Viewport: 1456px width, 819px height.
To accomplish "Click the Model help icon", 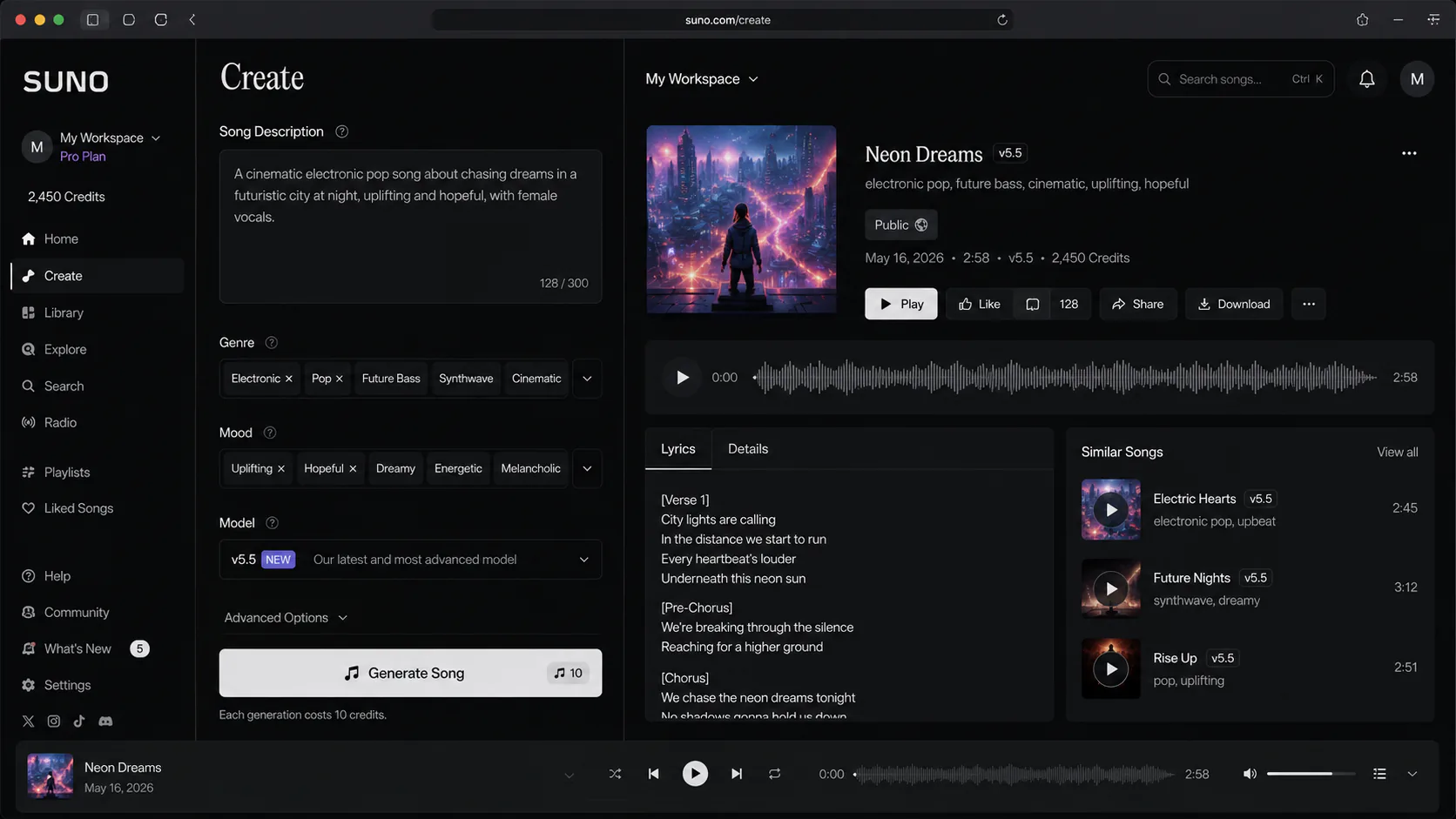I will pyautogui.click(x=272, y=523).
